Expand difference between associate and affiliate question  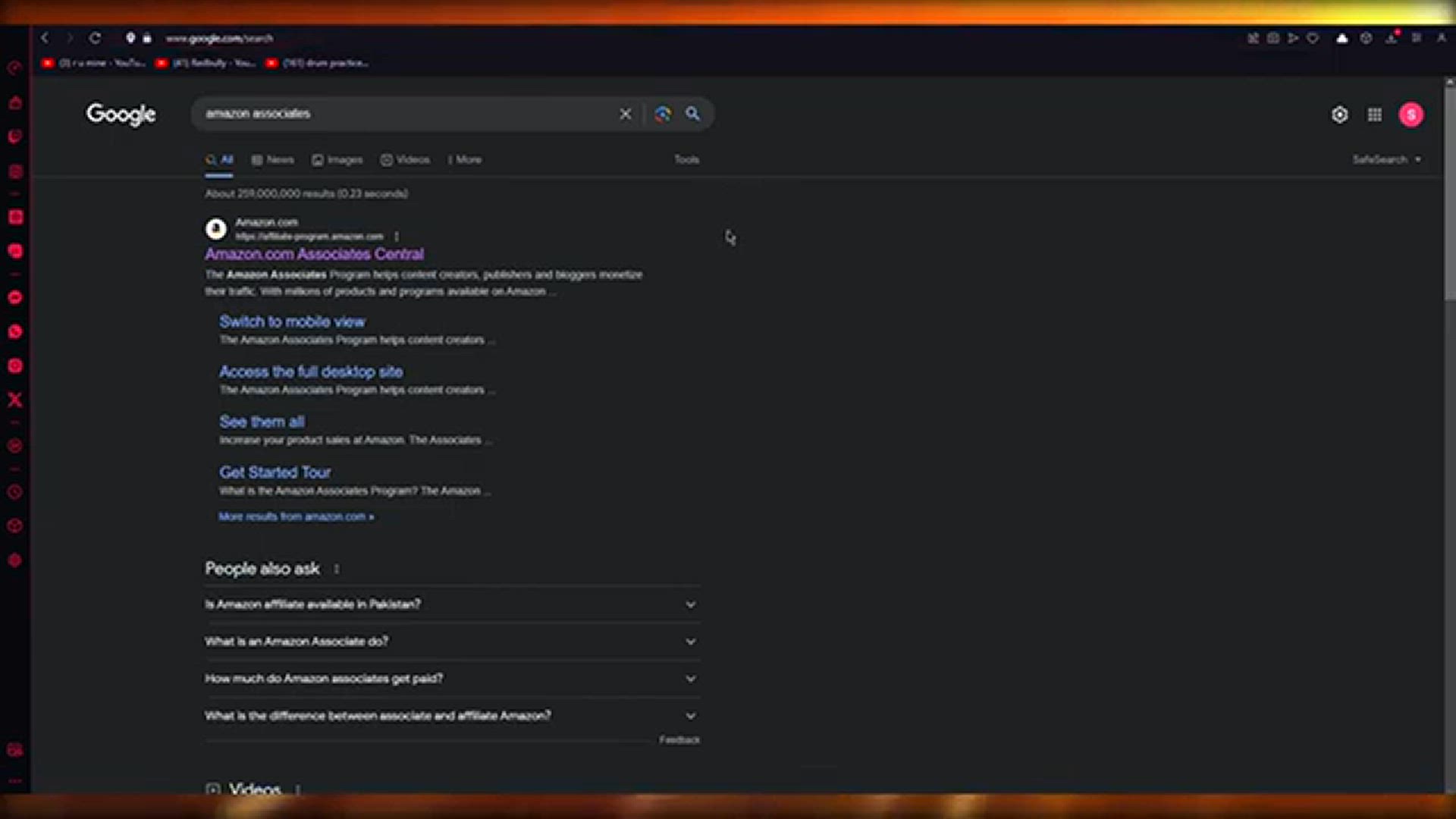coord(452,716)
